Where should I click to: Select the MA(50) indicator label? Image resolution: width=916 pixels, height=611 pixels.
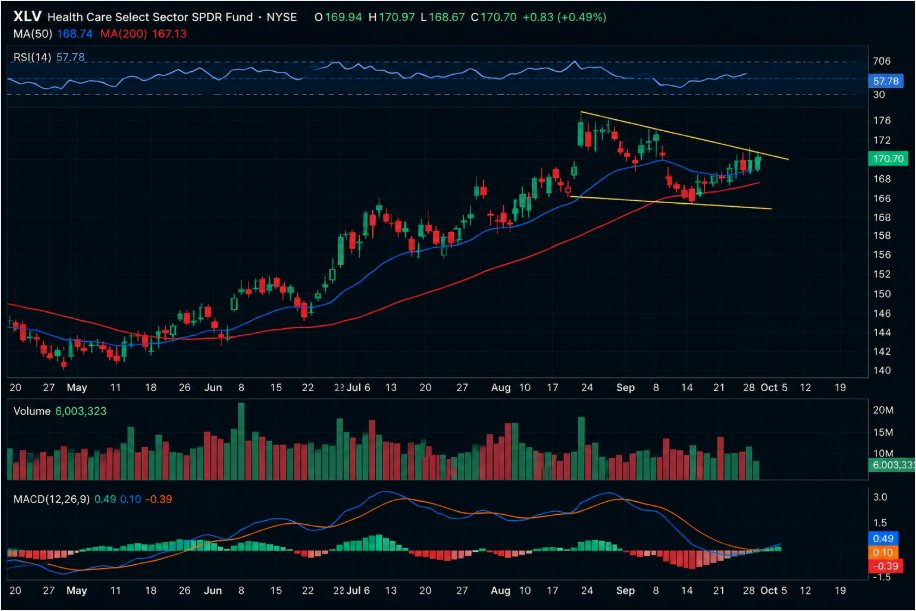(33, 34)
